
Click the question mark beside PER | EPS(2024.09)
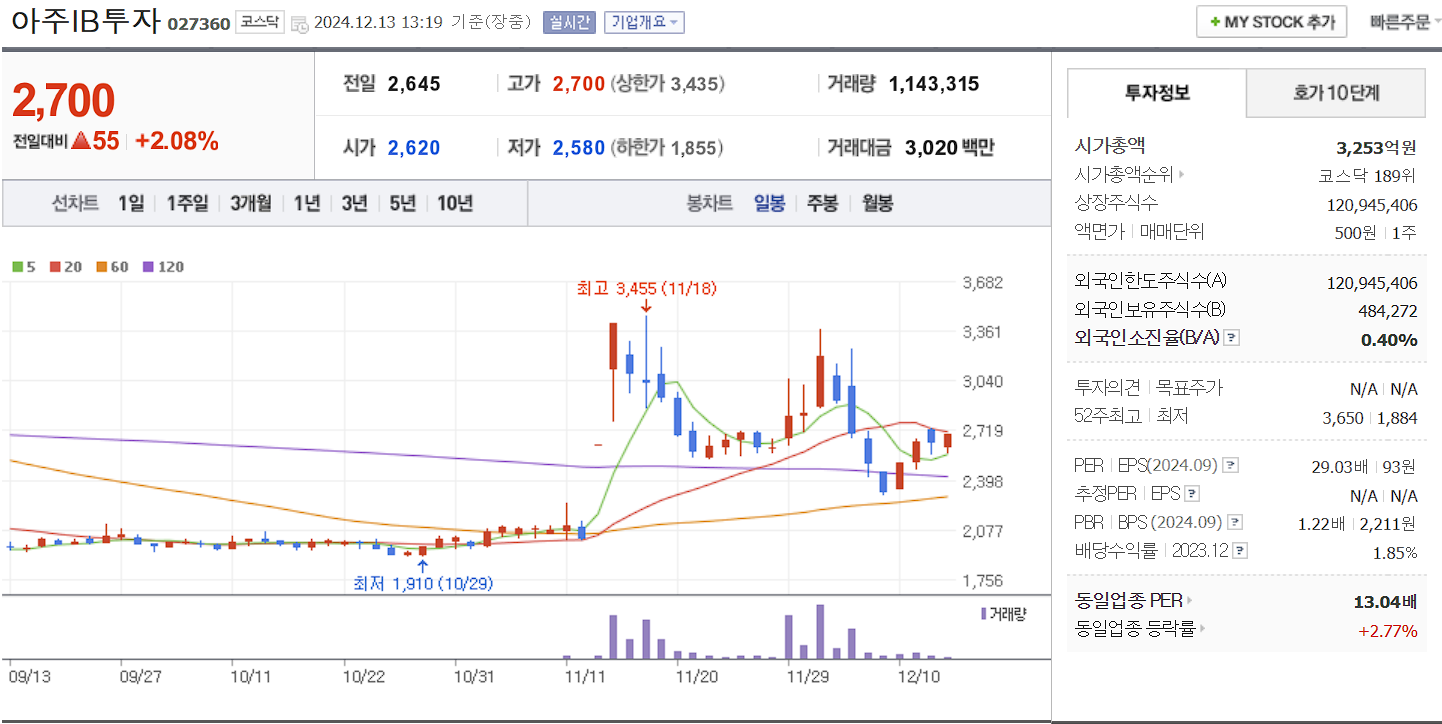1230,466
